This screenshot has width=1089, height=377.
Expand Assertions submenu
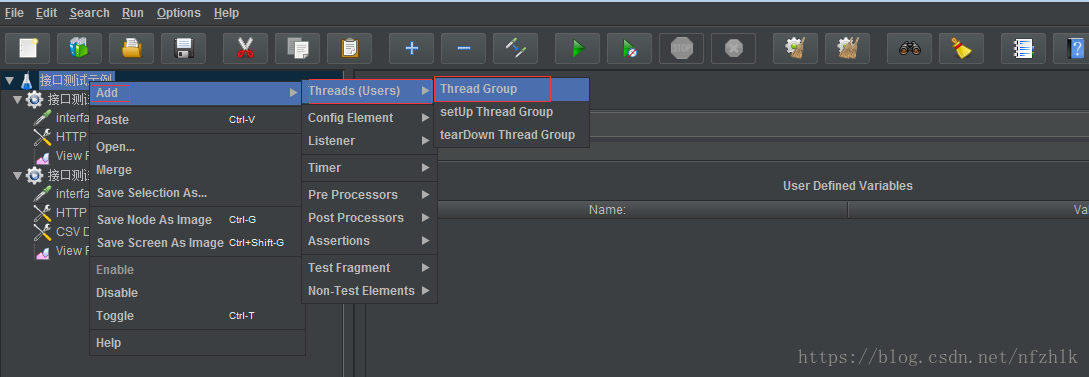click(x=369, y=241)
